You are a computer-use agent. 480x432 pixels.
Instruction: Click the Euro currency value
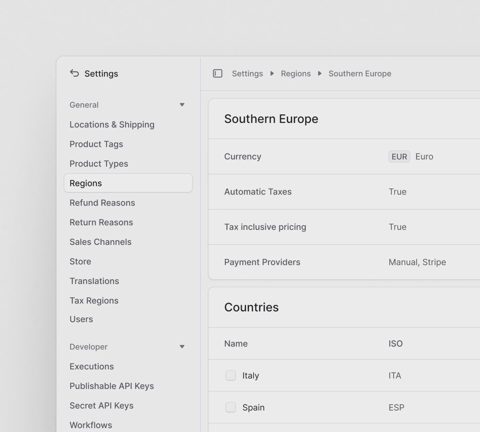click(424, 157)
